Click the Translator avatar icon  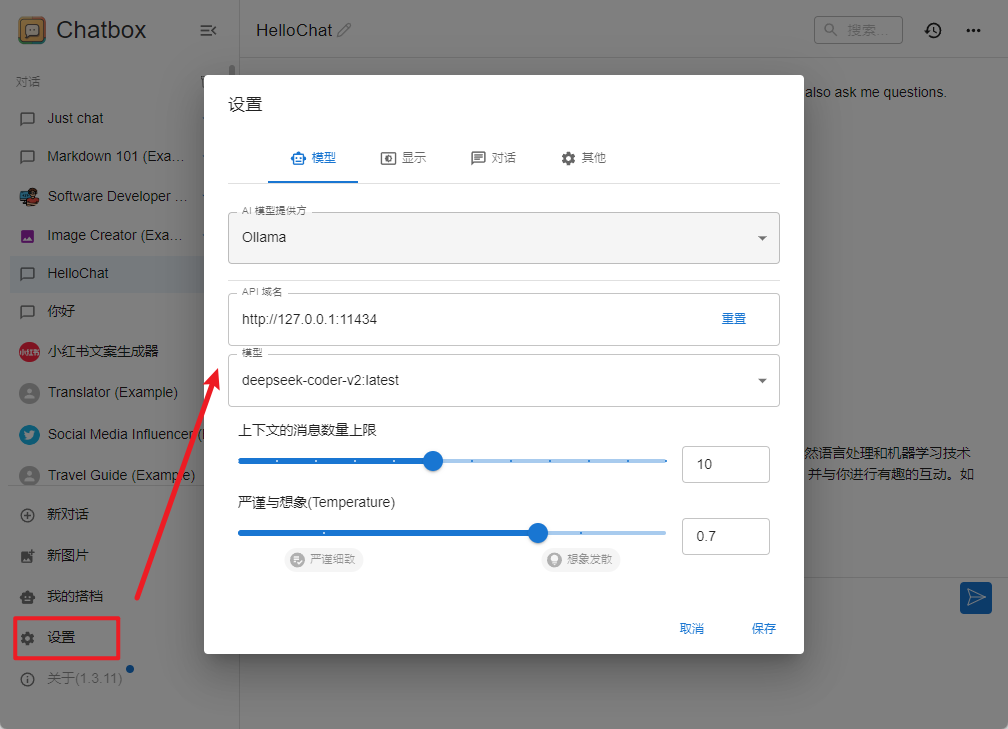point(29,393)
